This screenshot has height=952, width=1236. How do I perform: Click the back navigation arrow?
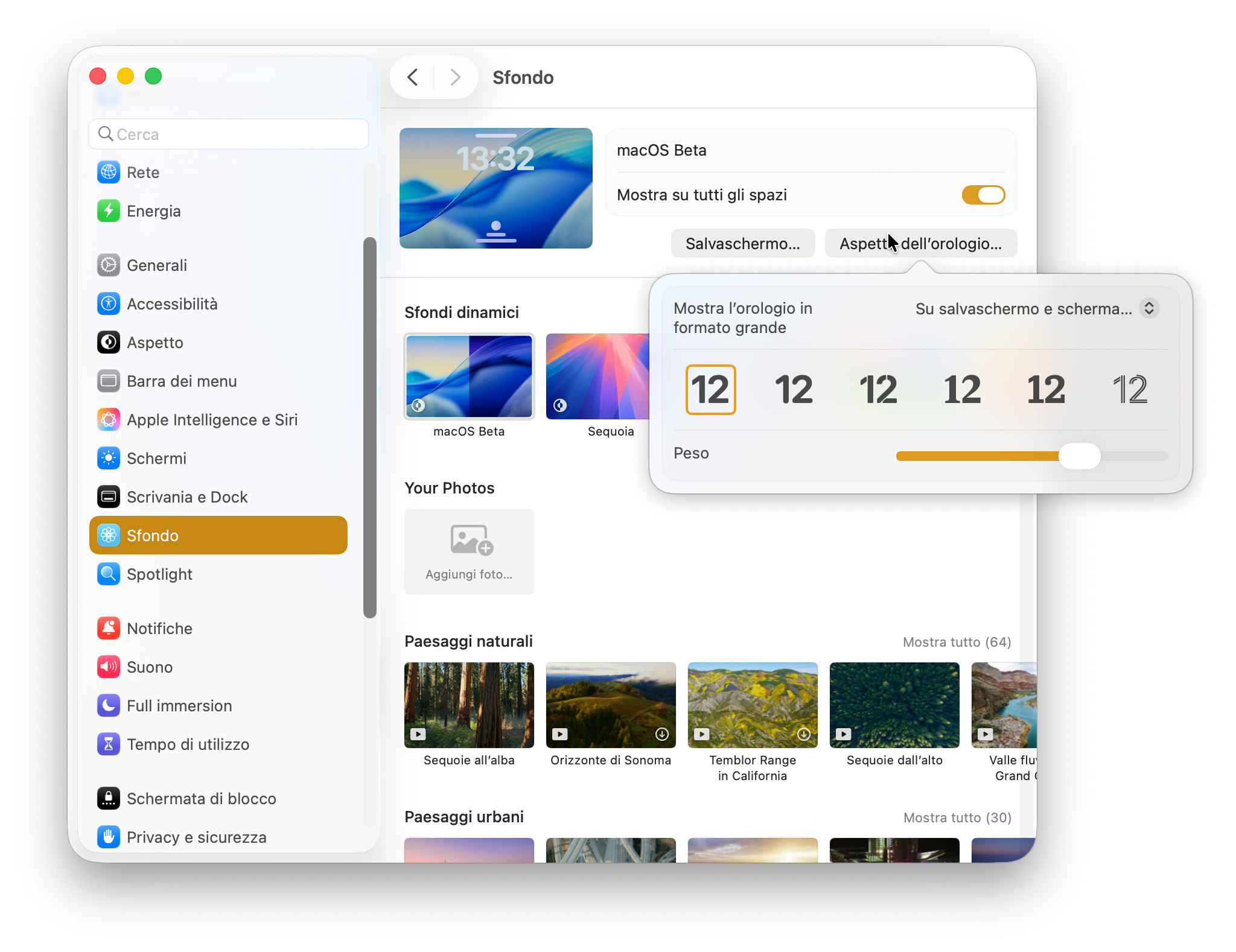tap(413, 77)
